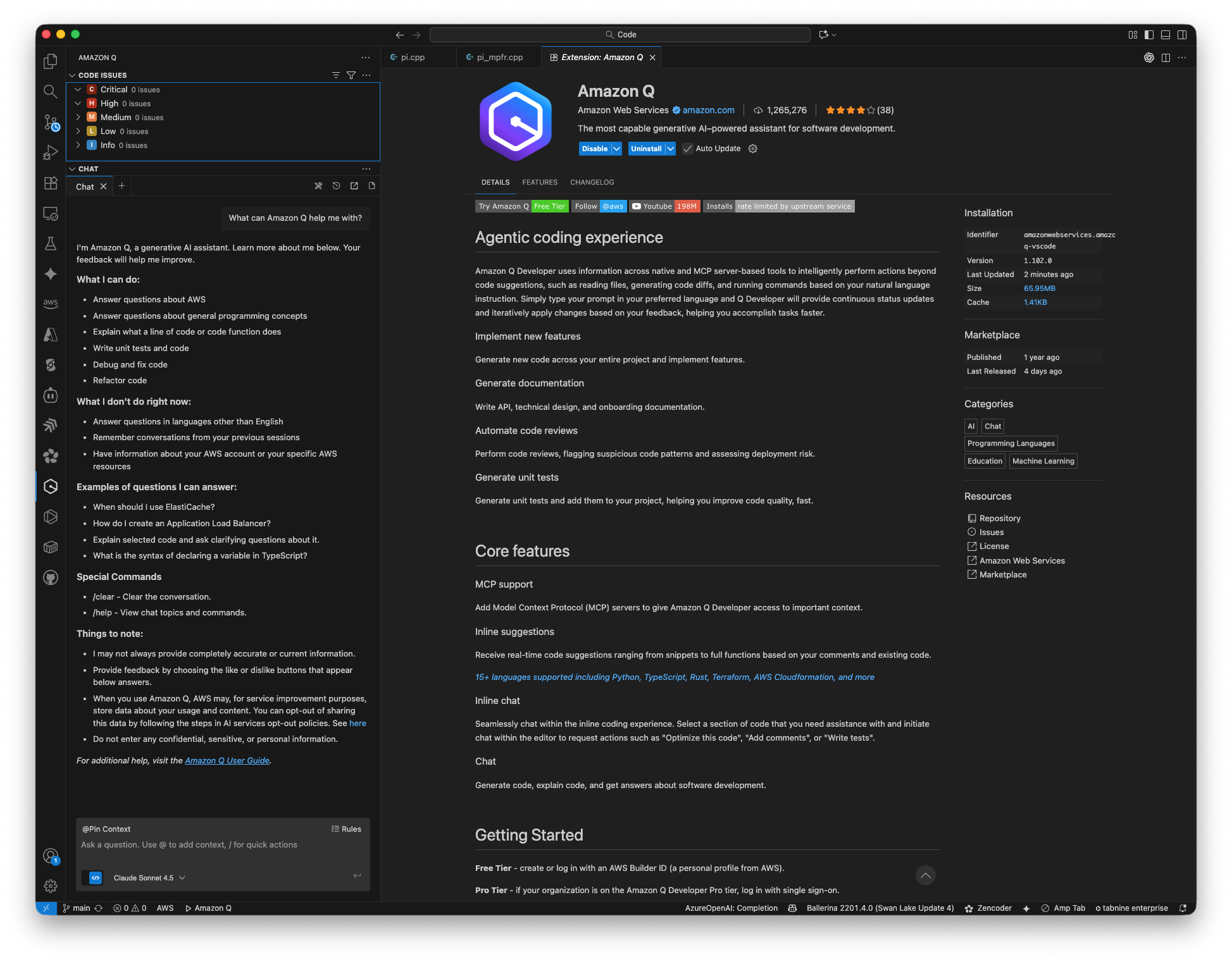1232x962 pixels.
Task: Open the Extensions view icon
Action: (x=51, y=183)
